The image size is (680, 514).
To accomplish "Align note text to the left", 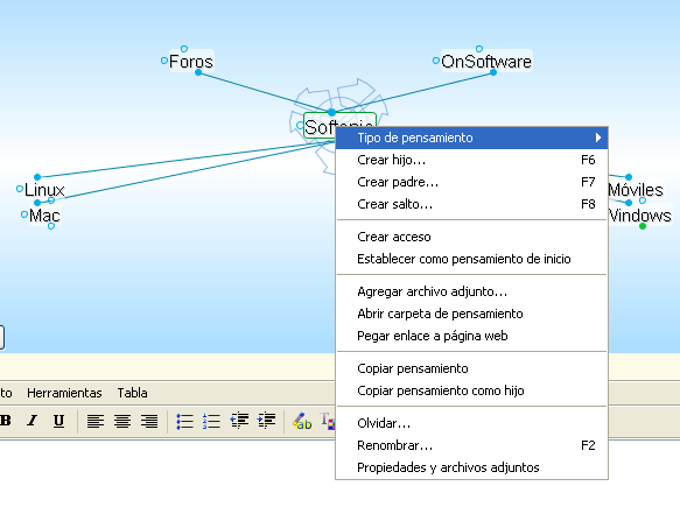I will point(95,421).
